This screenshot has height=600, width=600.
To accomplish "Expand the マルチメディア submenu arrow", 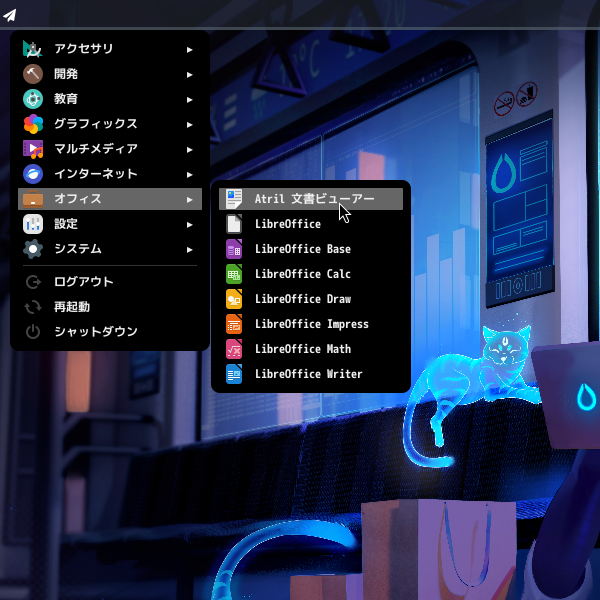I will 189,150.
